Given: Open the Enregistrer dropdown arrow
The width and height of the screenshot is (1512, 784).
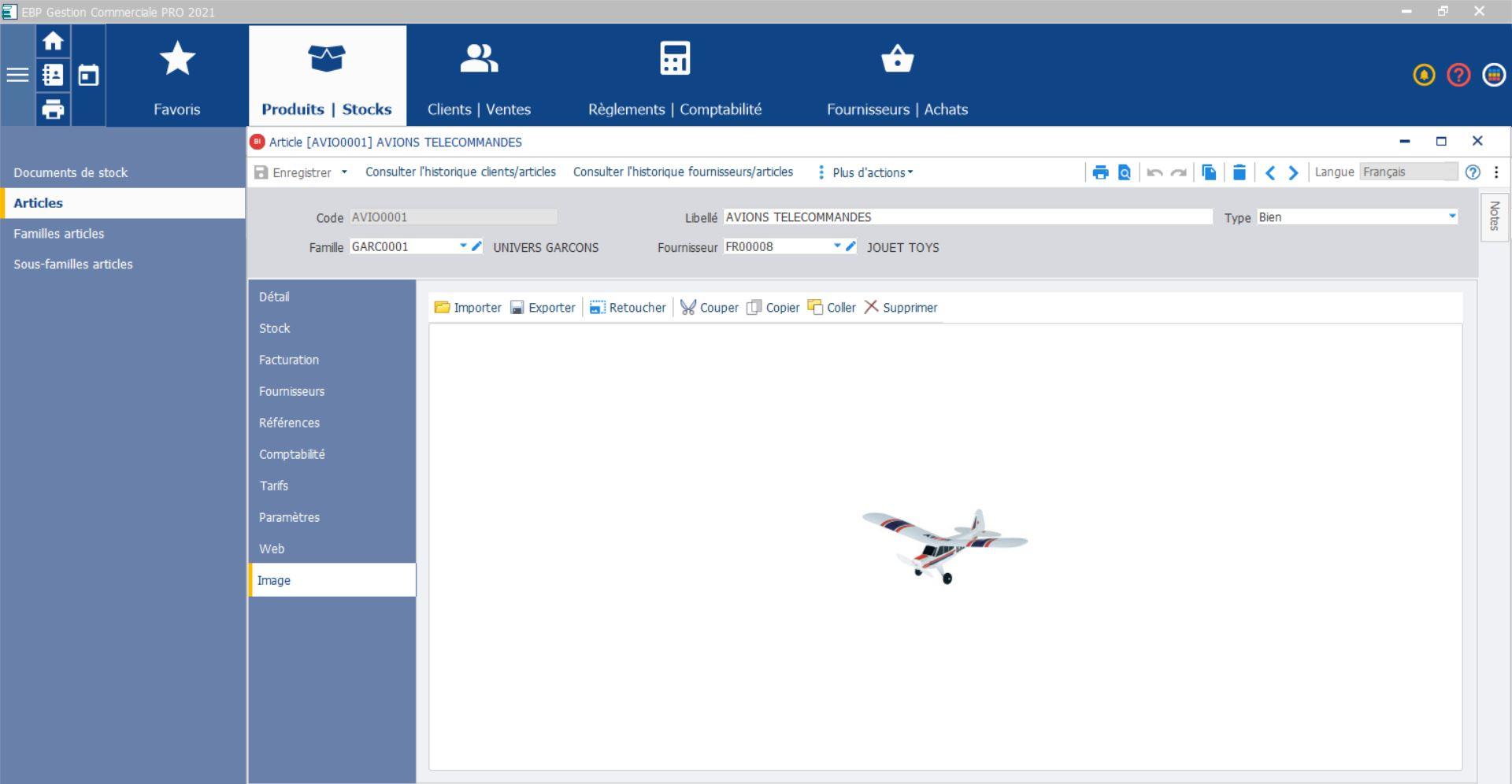Looking at the screenshot, I should tap(344, 172).
